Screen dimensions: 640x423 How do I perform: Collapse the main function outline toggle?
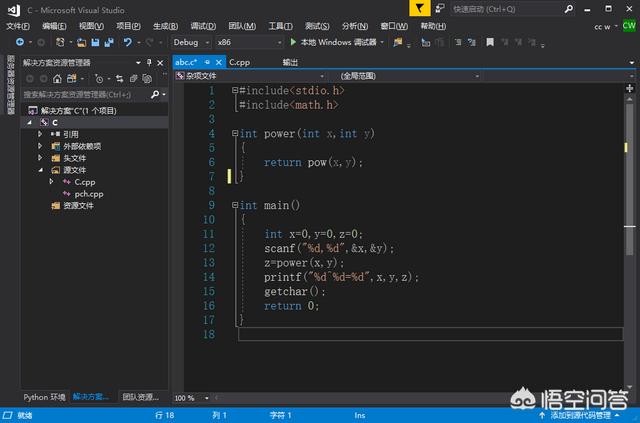235,205
